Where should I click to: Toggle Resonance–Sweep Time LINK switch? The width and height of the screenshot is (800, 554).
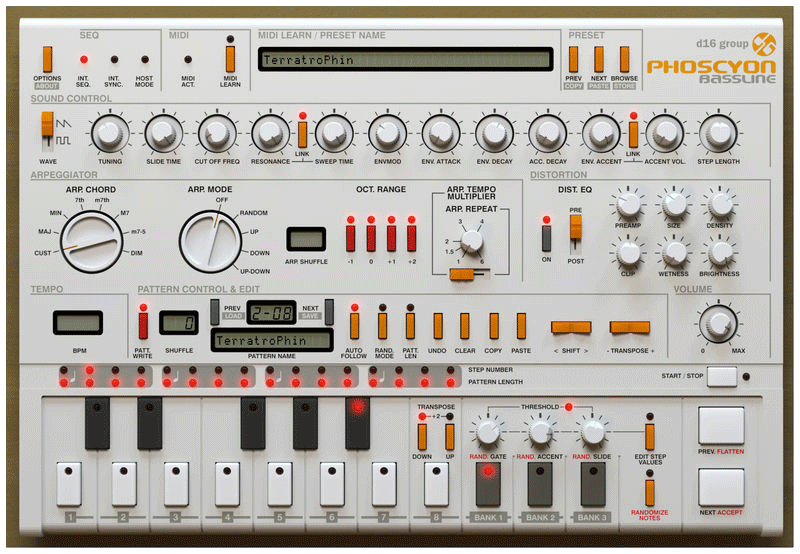[x=303, y=135]
